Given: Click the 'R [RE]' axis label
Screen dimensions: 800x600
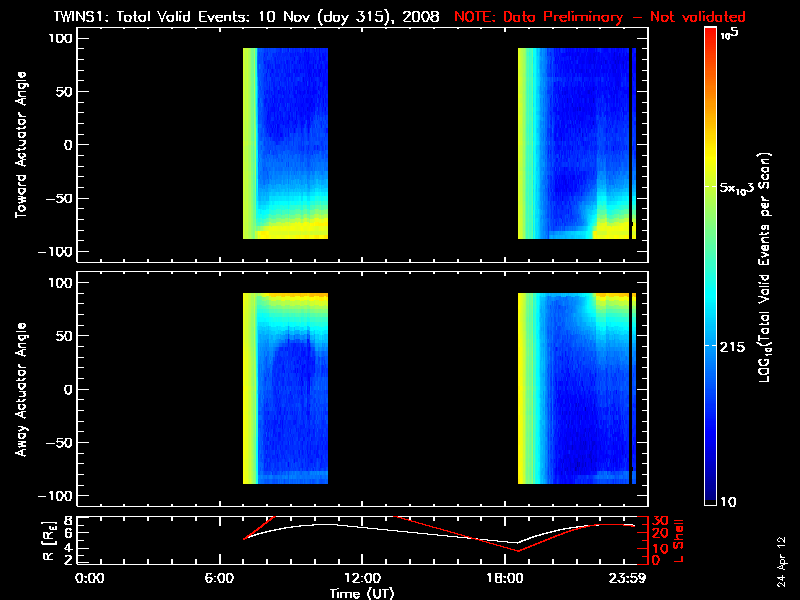Looking at the screenshot, I should [49, 540].
